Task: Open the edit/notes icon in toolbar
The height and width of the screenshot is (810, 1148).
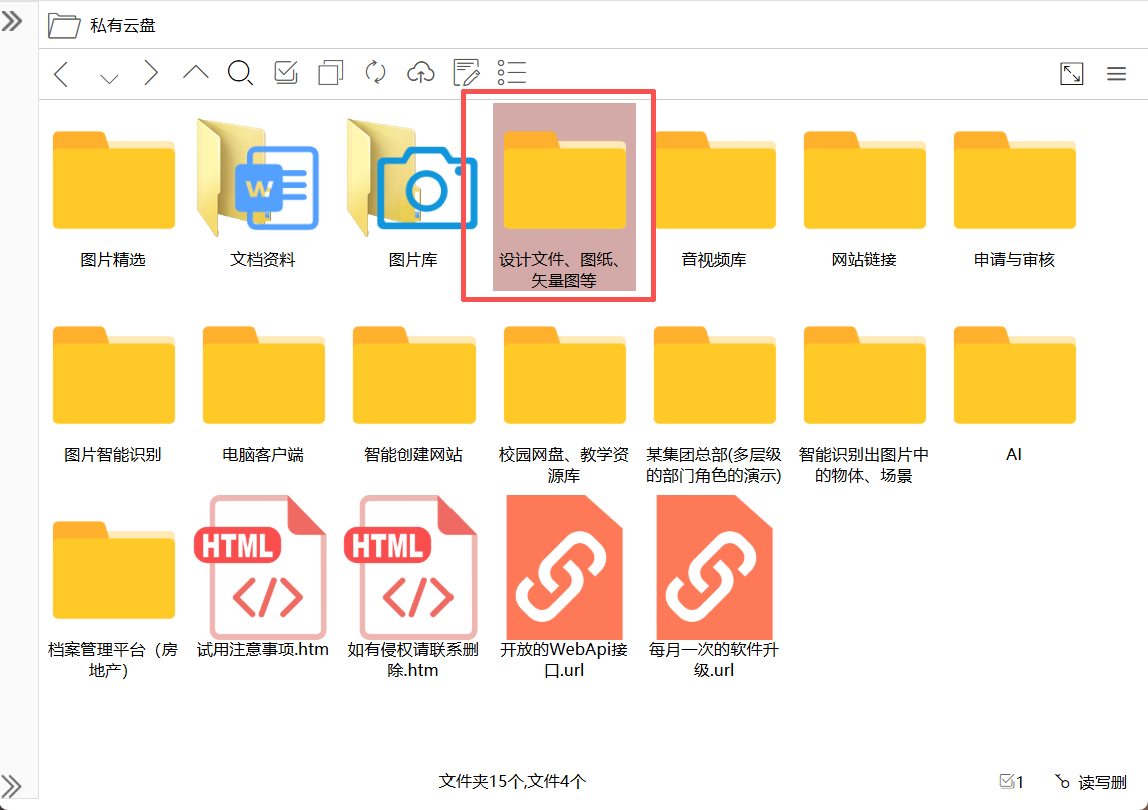Action: pos(465,72)
